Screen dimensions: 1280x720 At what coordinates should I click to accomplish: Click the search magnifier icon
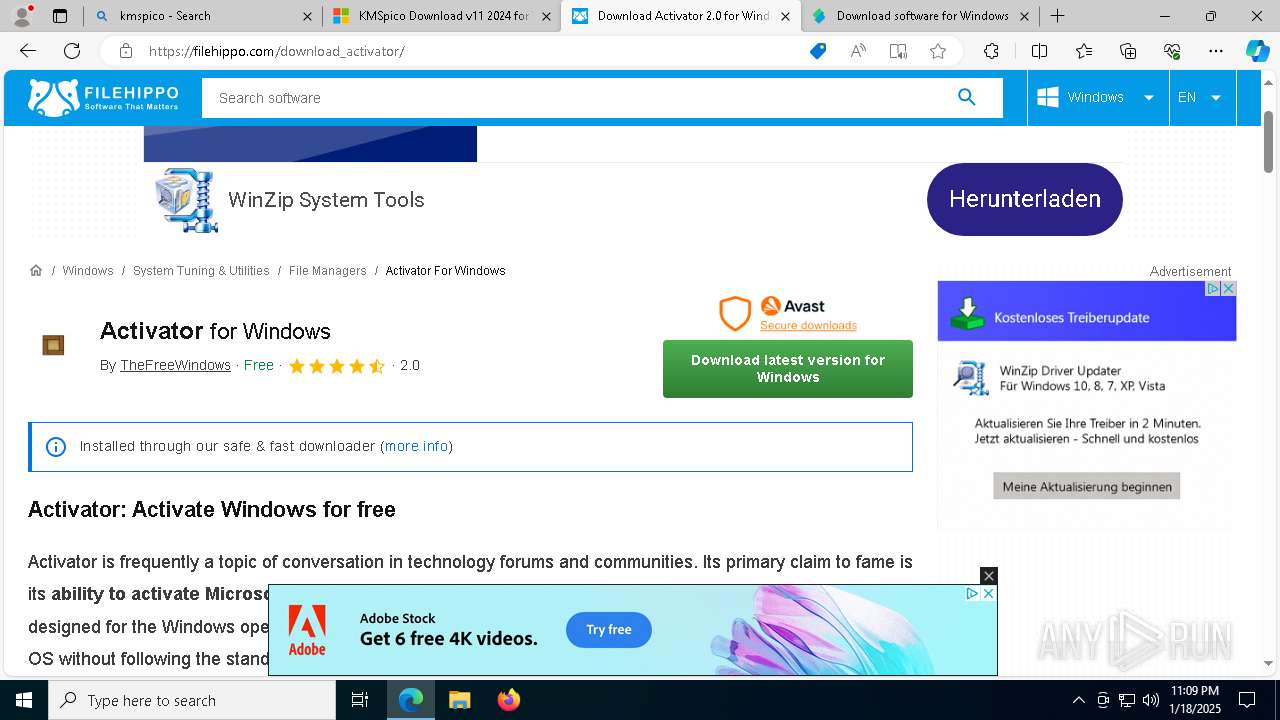click(x=966, y=97)
